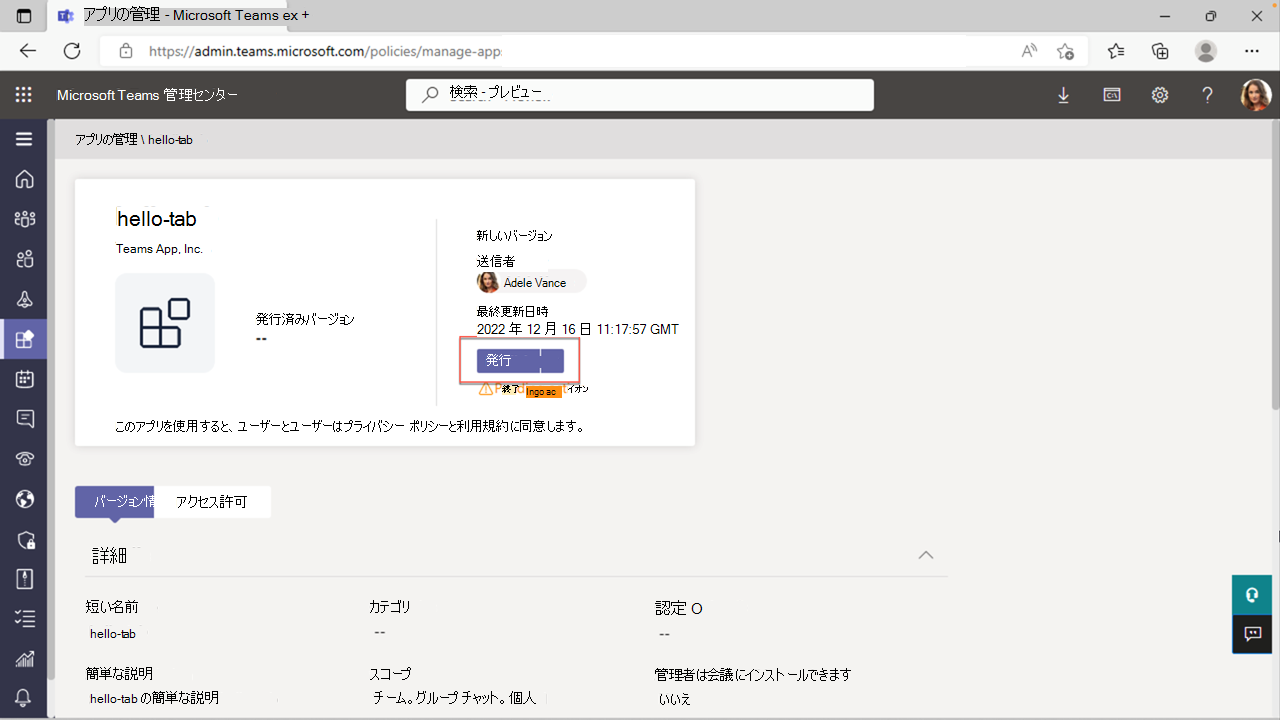This screenshot has height=720, width=1280.
Task: Click the アプリの管理 breadcrumb link
Action: (x=106, y=139)
